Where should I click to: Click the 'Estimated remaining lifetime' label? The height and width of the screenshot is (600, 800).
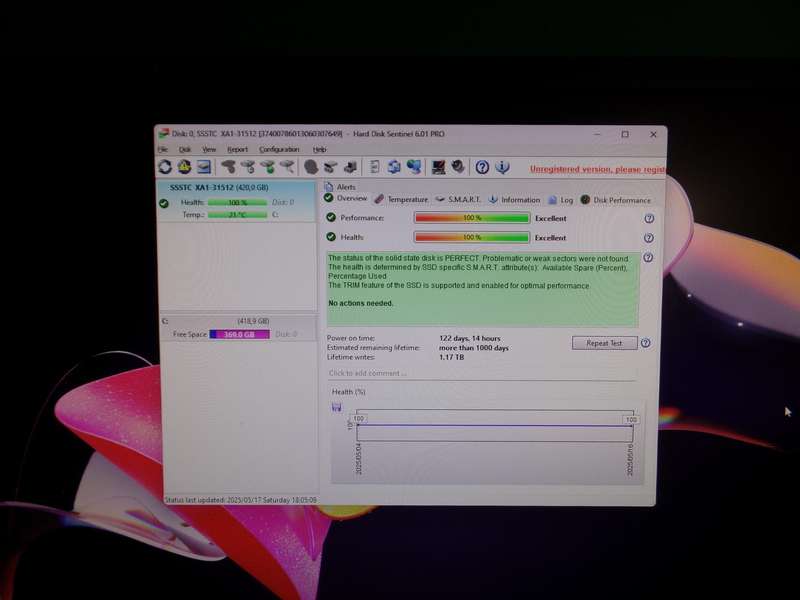[373, 347]
